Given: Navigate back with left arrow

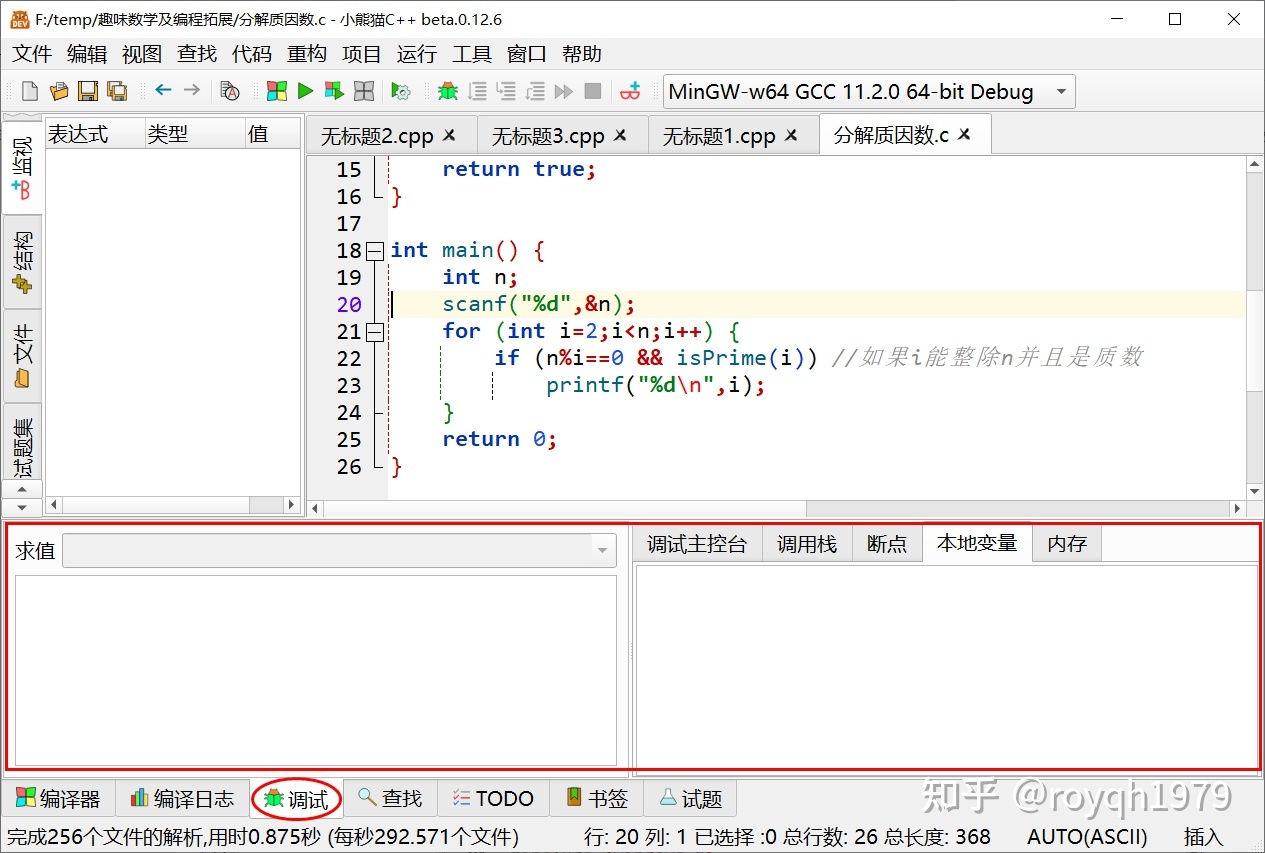Looking at the screenshot, I should pyautogui.click(x=163, y=90).
